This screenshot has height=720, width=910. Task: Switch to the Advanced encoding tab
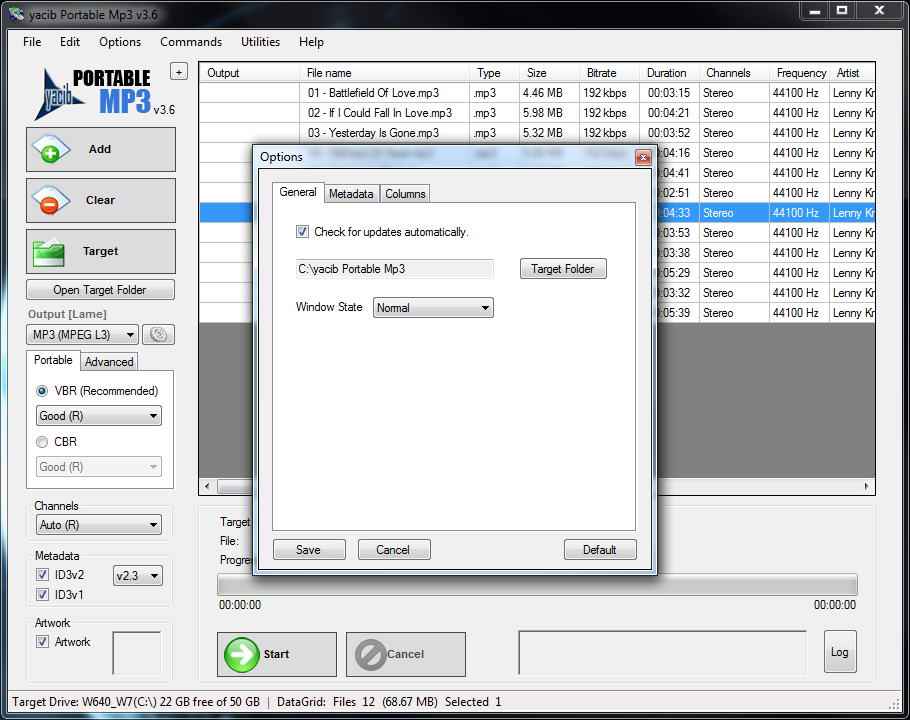click(109, 361)
